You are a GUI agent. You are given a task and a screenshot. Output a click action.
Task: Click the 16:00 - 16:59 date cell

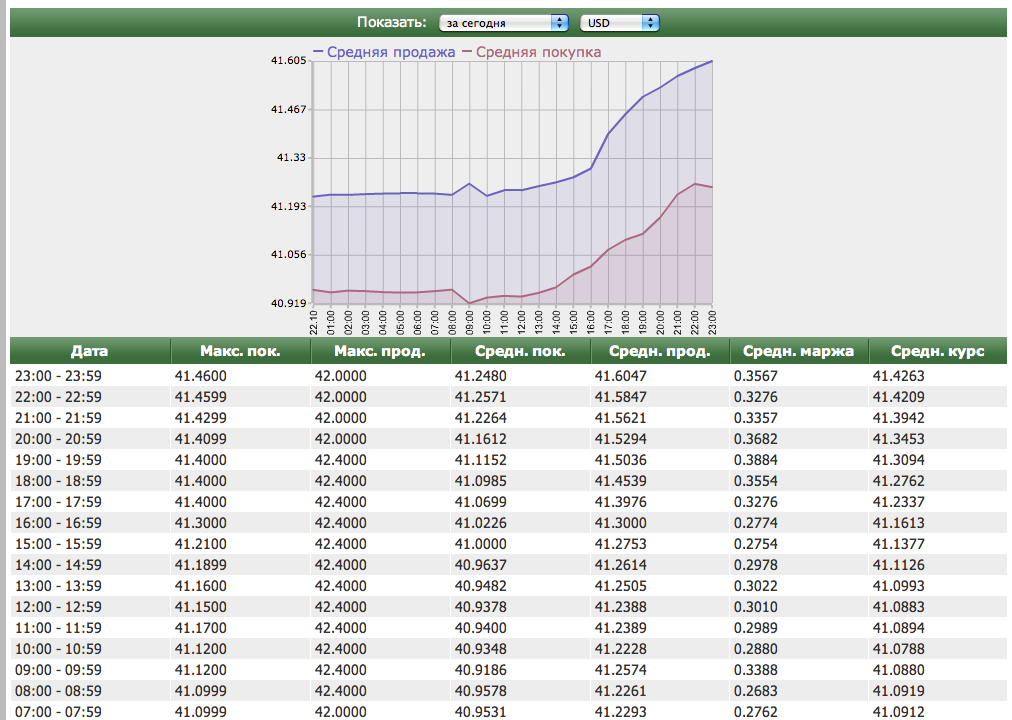click(x=58, y=523)
